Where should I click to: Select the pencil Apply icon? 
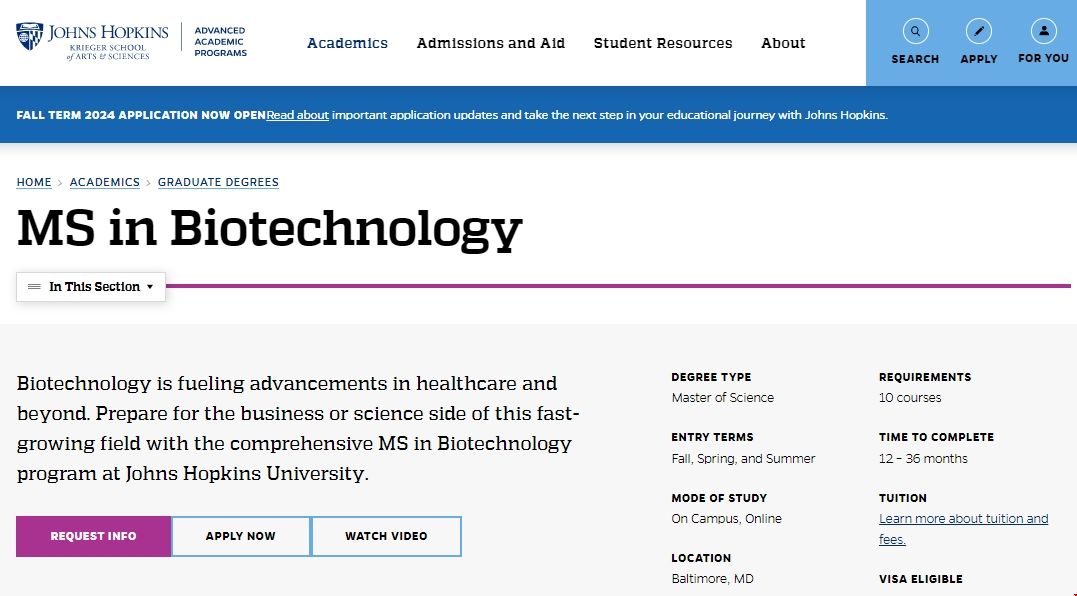pyautogui.click(x=978, y=30)
